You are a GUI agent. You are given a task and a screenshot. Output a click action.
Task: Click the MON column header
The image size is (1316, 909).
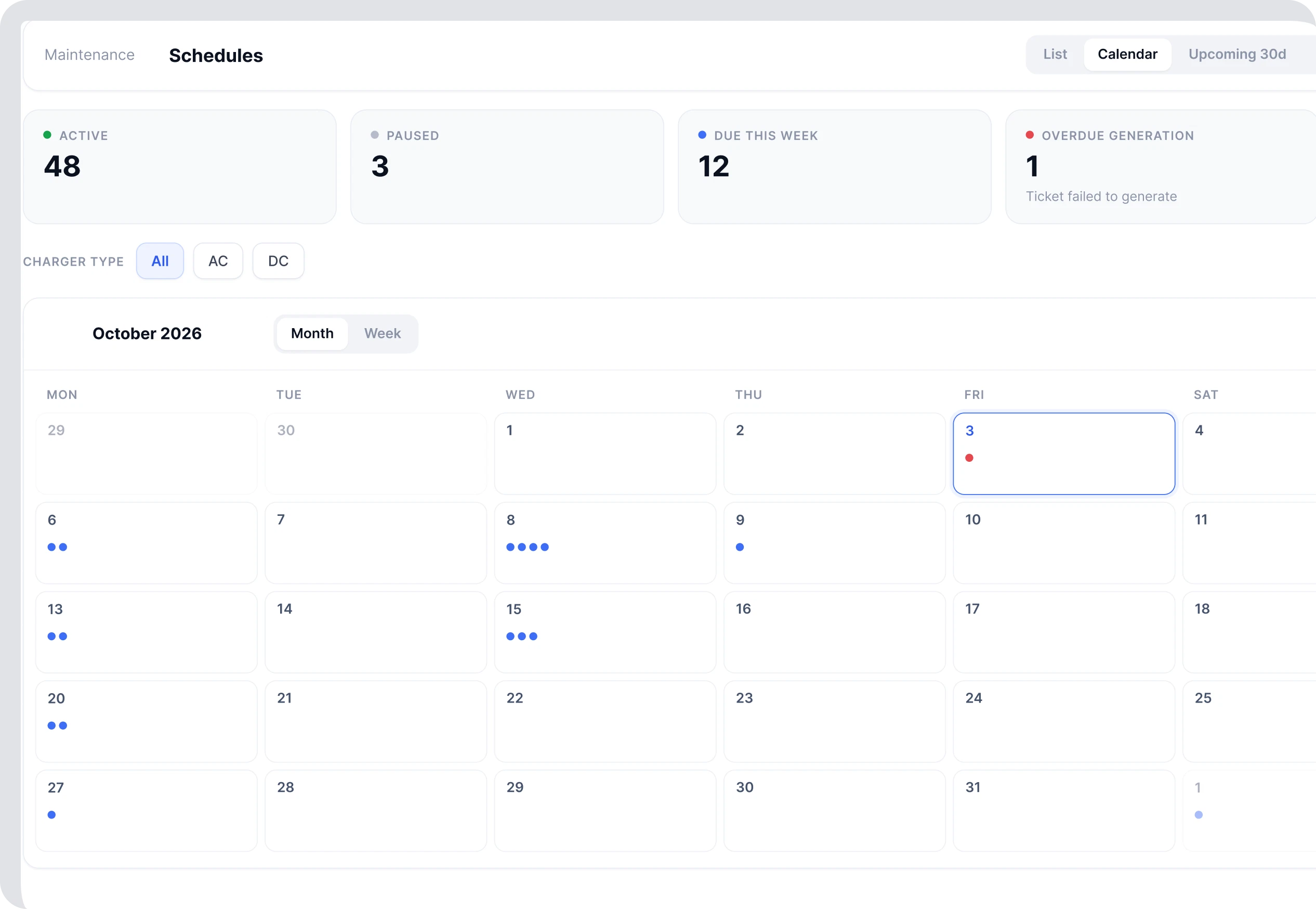click(x=62, y=395)
